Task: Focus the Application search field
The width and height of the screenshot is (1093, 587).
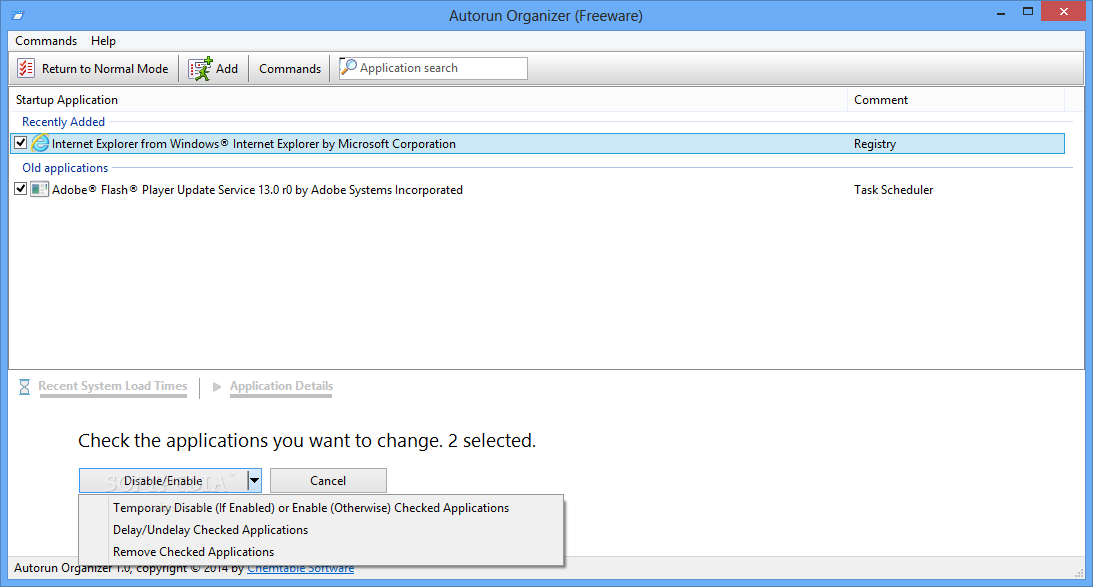Action: coord(433,68)
